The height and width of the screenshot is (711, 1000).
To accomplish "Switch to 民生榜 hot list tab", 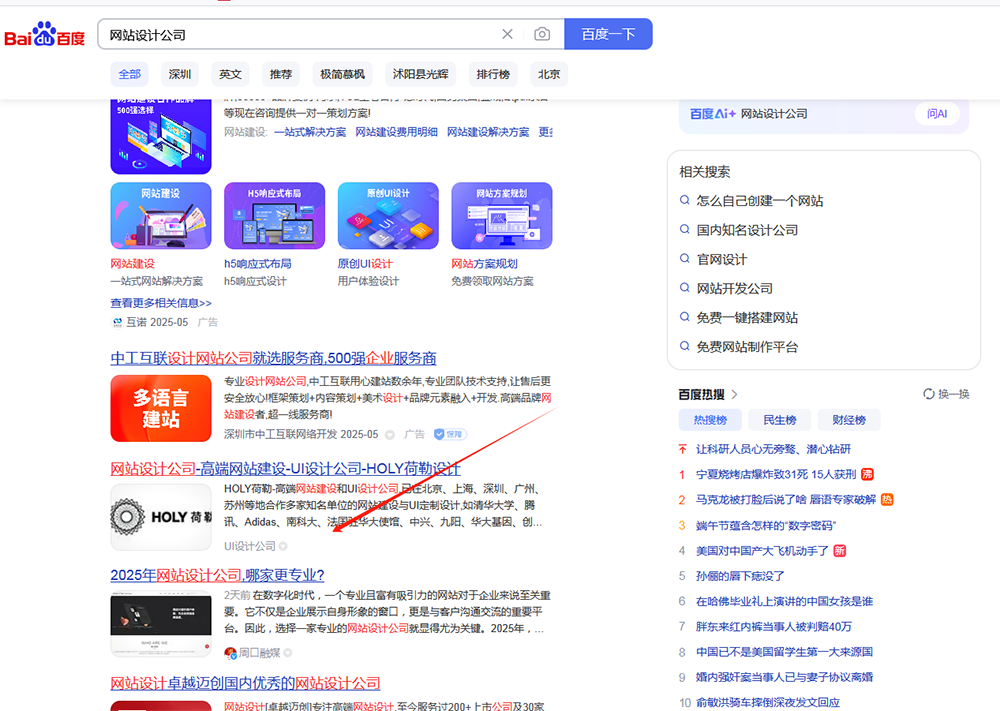I will click(779, 420).
